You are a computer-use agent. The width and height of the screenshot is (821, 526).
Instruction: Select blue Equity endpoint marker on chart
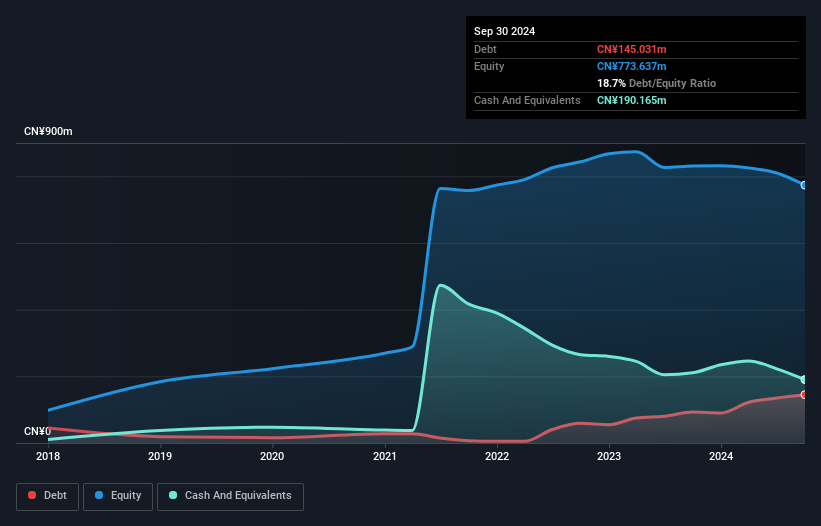tap(804, 185)
